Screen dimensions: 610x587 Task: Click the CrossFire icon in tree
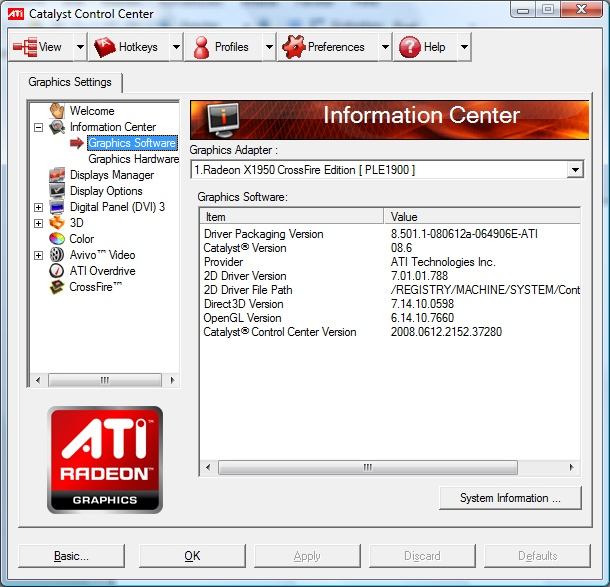[57, 287]
